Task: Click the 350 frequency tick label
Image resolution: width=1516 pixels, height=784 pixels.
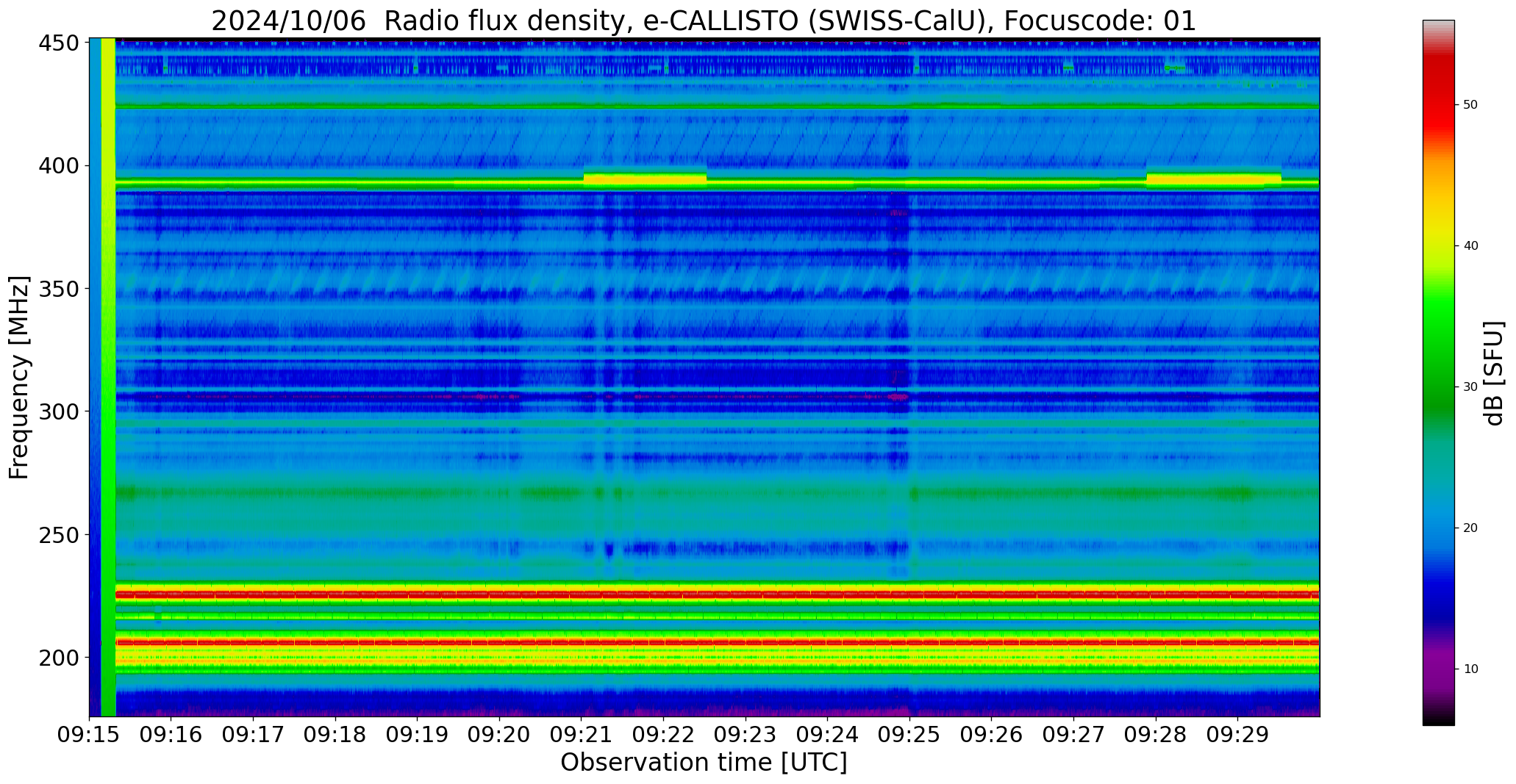Action: [x=58, y=289]
